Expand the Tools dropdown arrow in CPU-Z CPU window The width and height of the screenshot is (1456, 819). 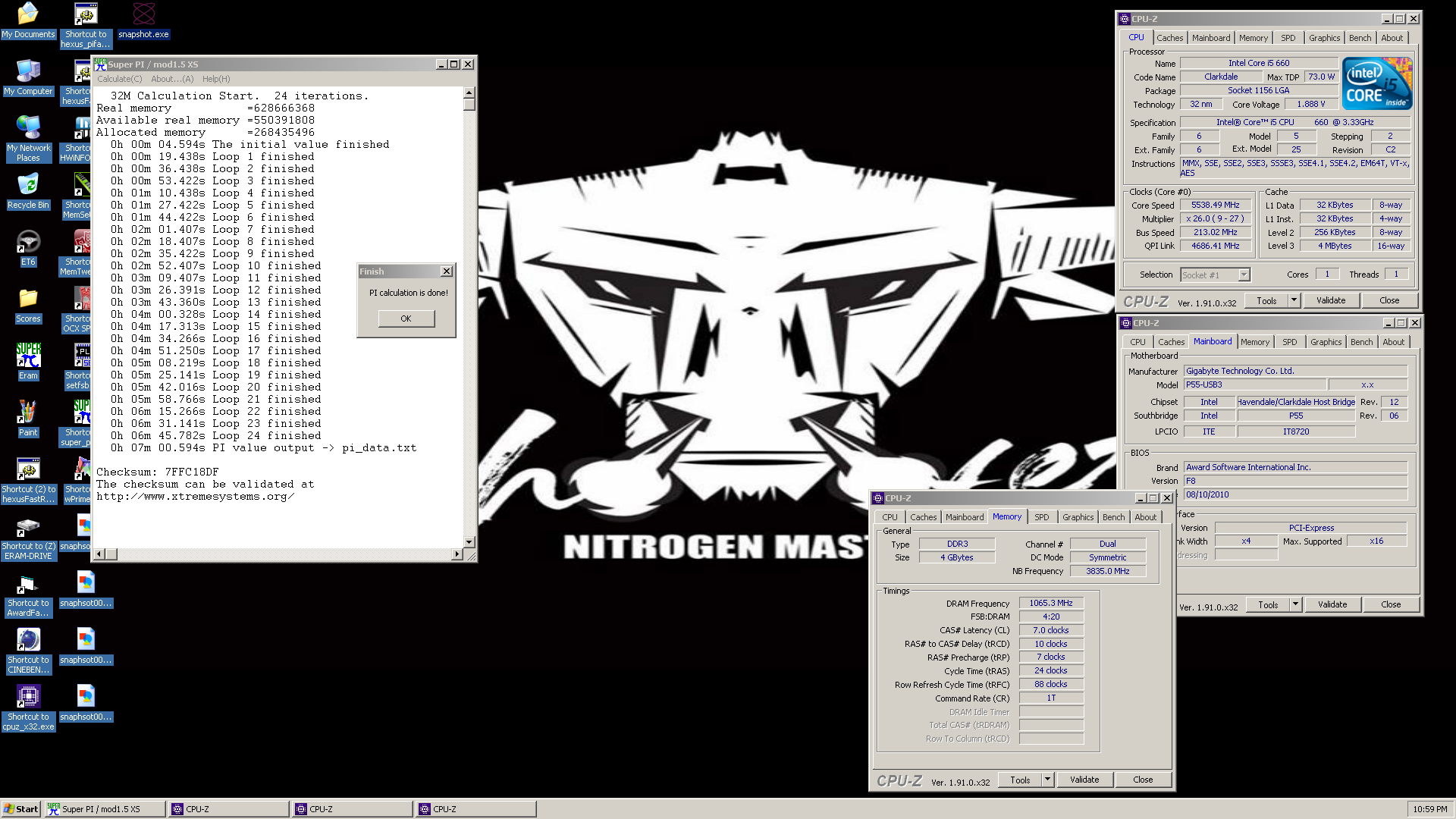click(x=1294, y=300)
